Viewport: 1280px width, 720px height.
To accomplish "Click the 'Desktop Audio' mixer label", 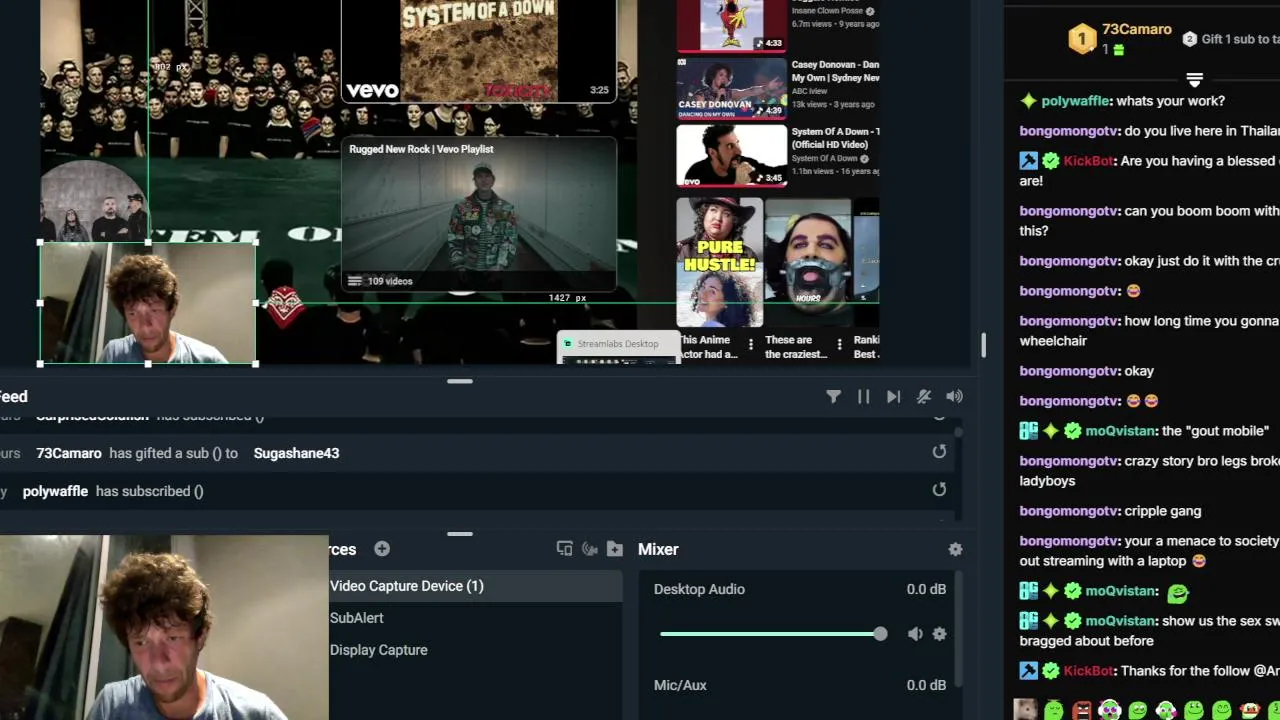I will click(699, 589).
